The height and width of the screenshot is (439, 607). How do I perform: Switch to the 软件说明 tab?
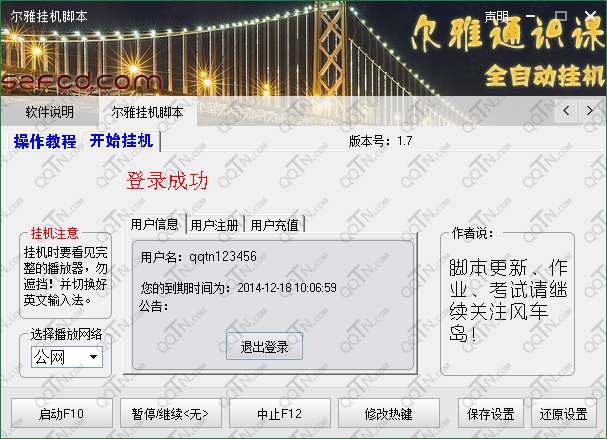click(50, 112)
